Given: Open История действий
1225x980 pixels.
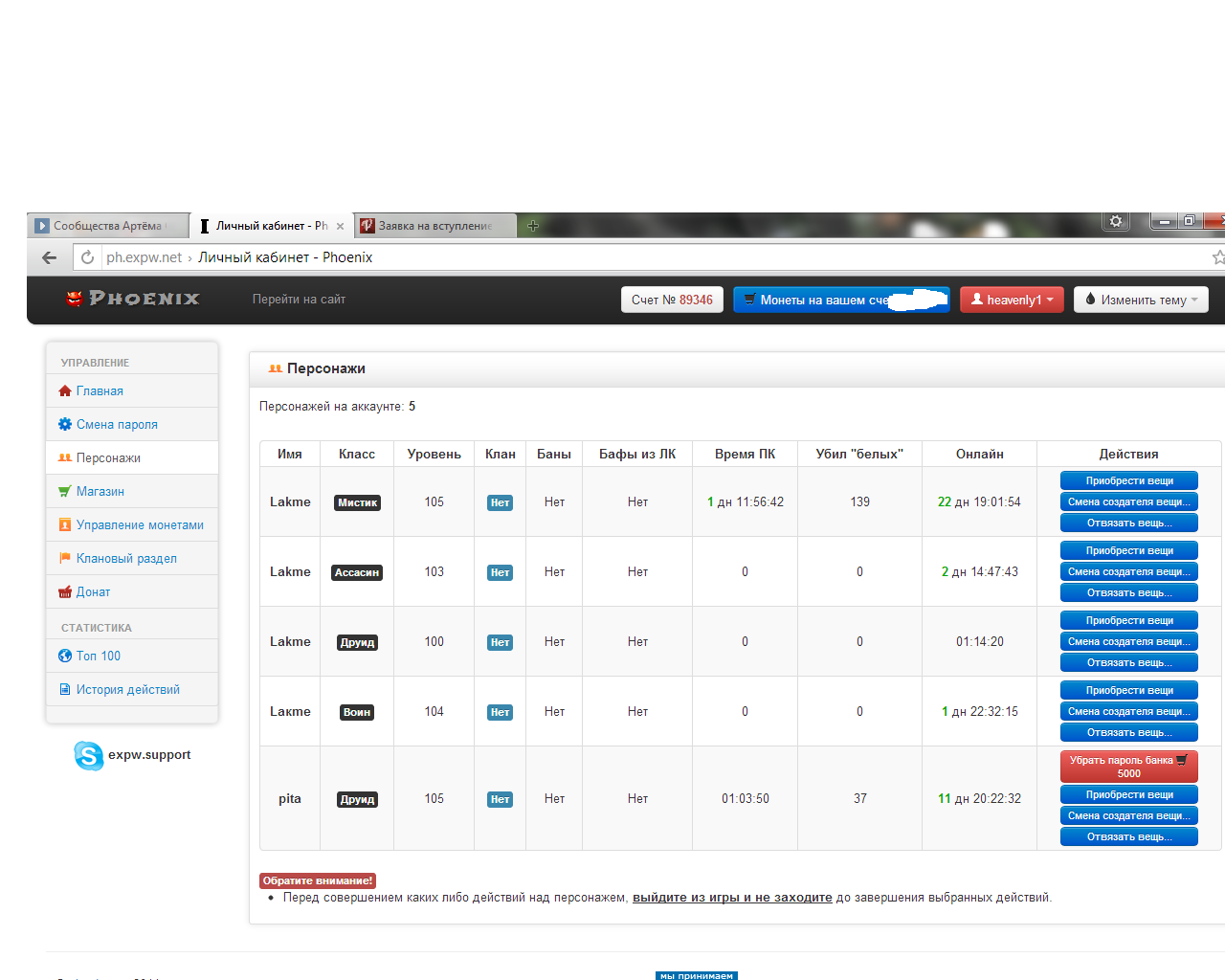Looking at the screenshot, I should click(132, 689).
